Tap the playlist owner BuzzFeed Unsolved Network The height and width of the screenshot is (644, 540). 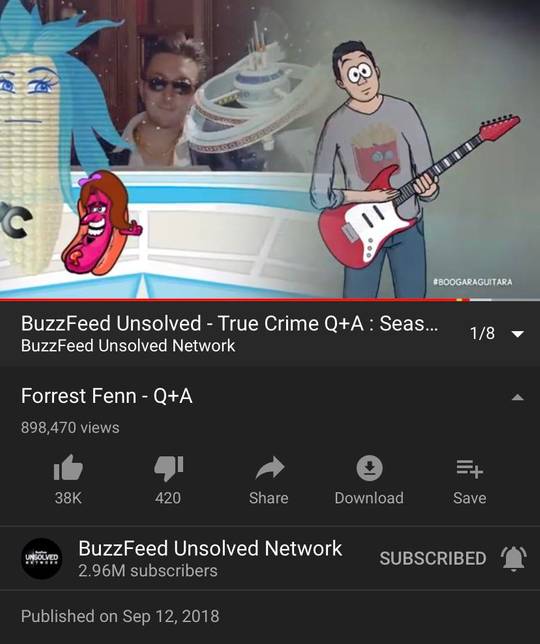click(128, 346)
